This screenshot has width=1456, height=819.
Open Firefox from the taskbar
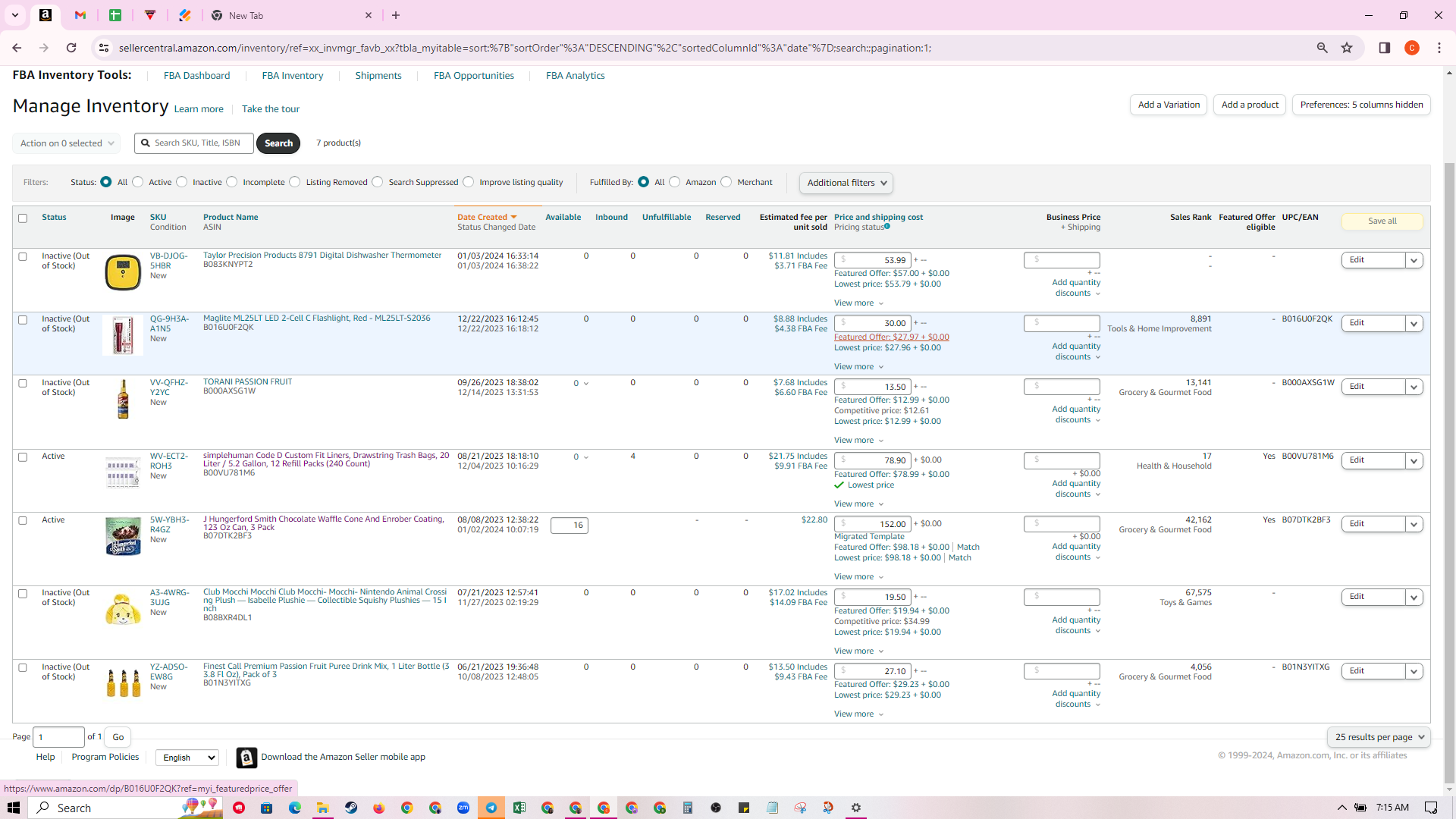379,808
